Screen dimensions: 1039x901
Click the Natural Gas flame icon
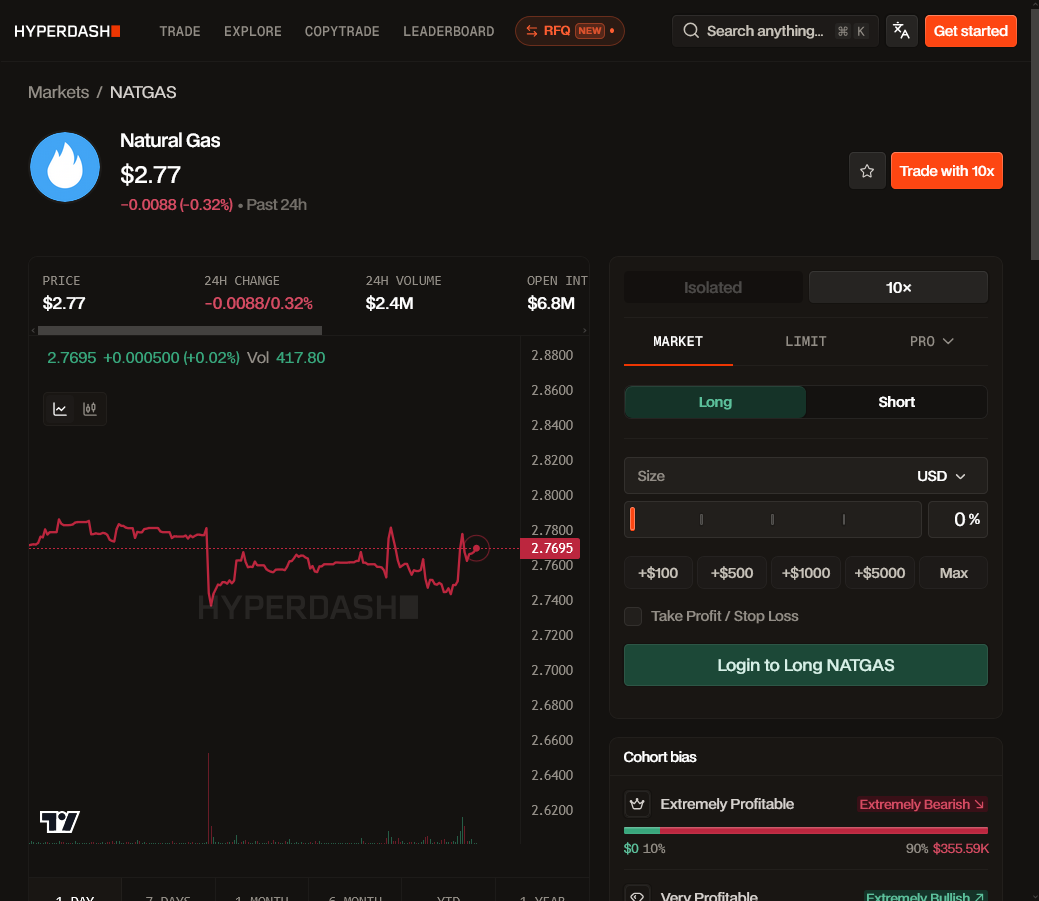pos(65,167)
